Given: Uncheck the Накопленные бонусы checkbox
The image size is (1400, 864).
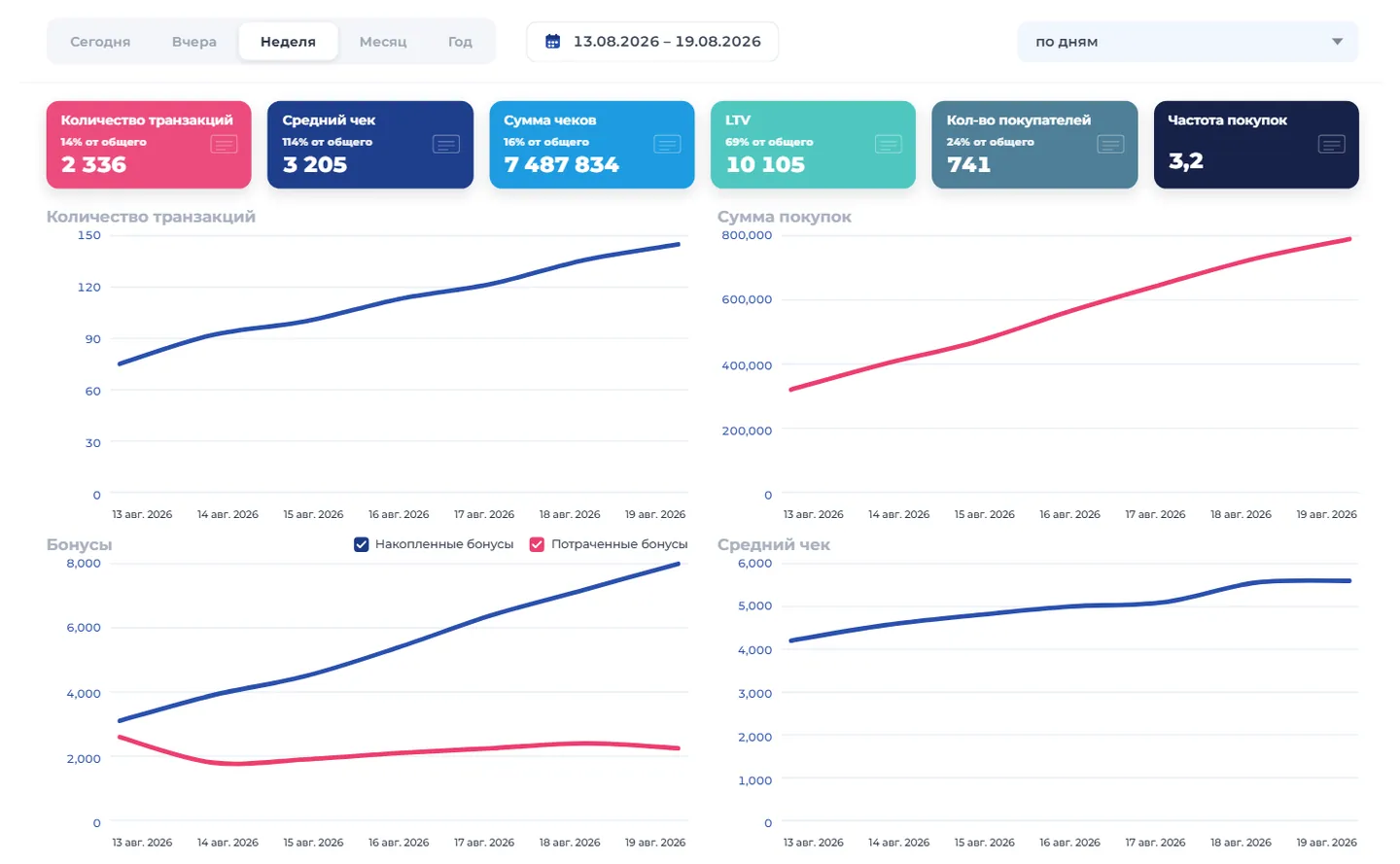Looking at the screenshot, I should pyautogui.click(x=362, y=544).
